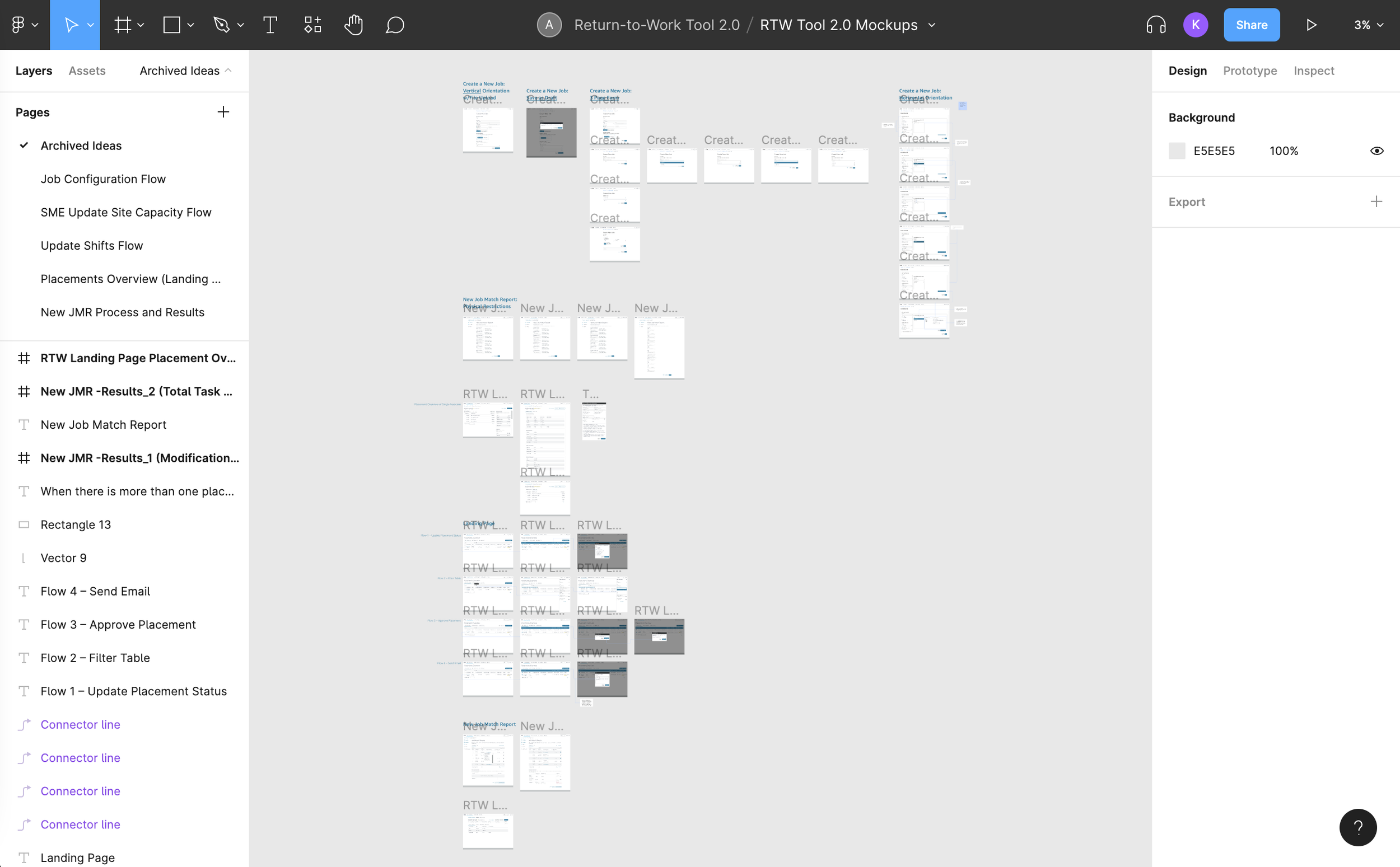Click the Share button
Image resolution: width=1400 pixels, height=867 pixels.
(1252, 25)
